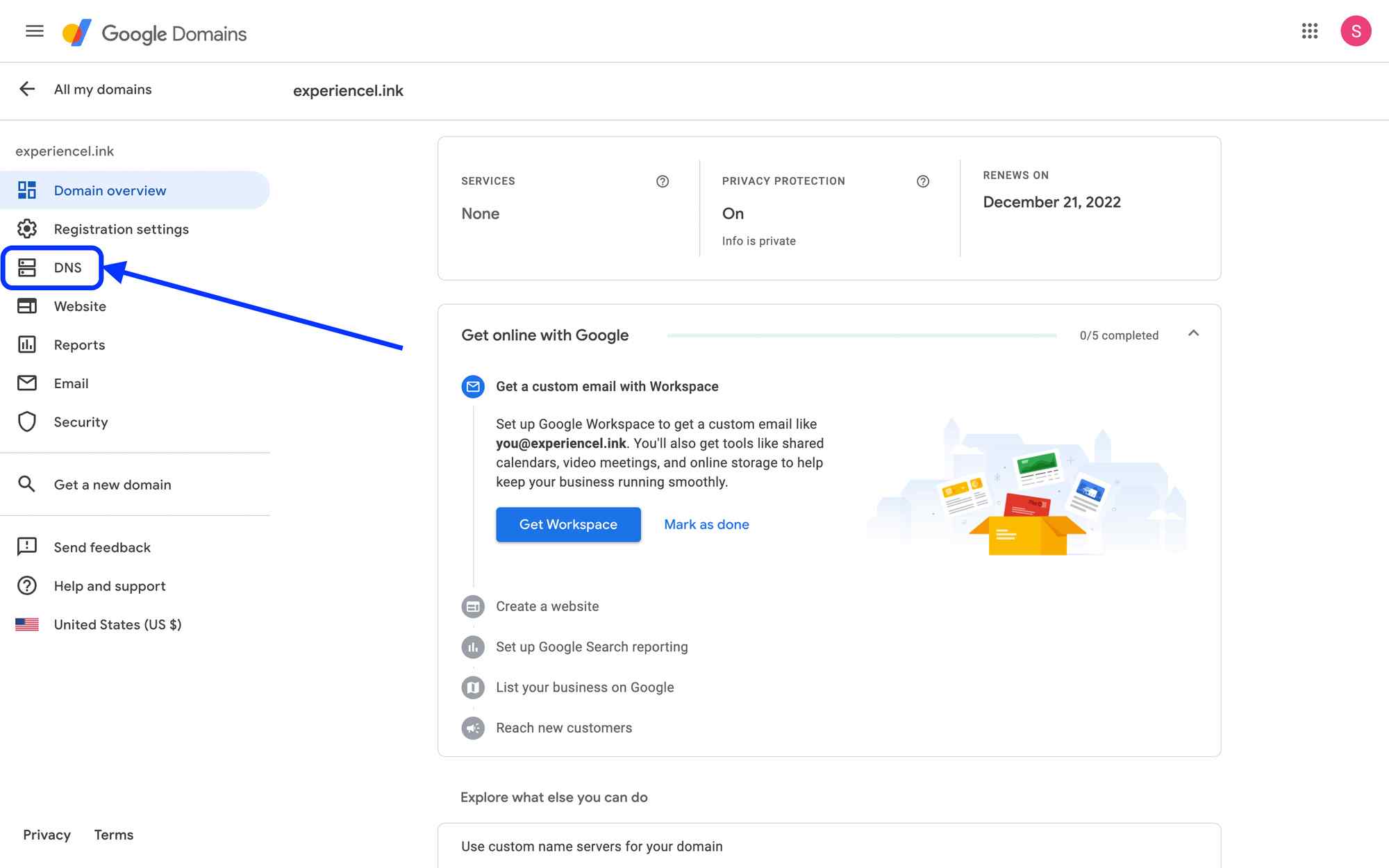
Task: Click the Get Workspace button
Action: click(567, 524)
